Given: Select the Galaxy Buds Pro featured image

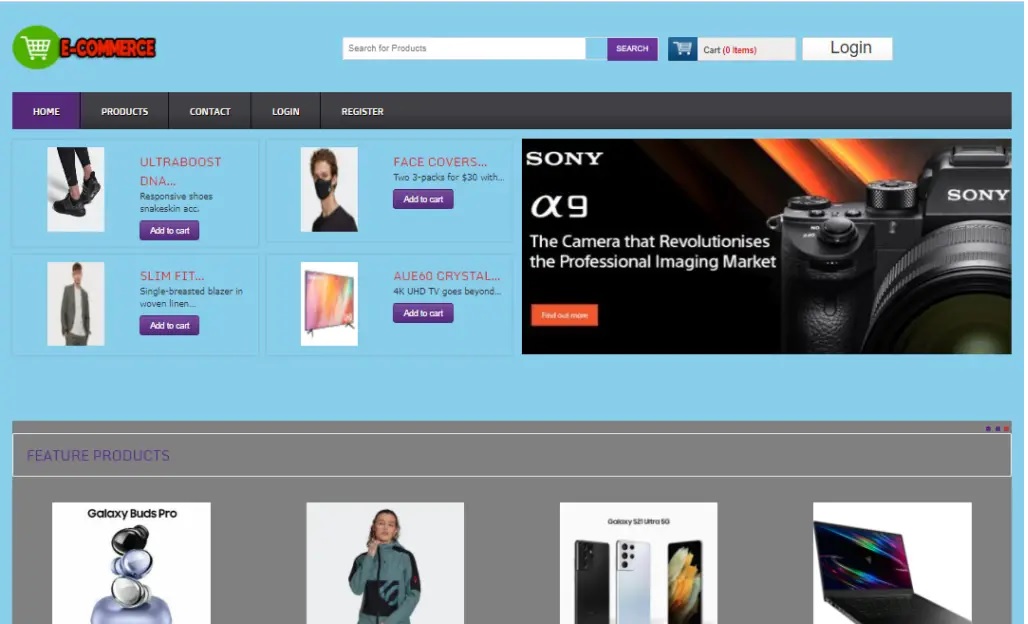Looking at the screenshot, I should pyautogui.click(x=131, y=563).
